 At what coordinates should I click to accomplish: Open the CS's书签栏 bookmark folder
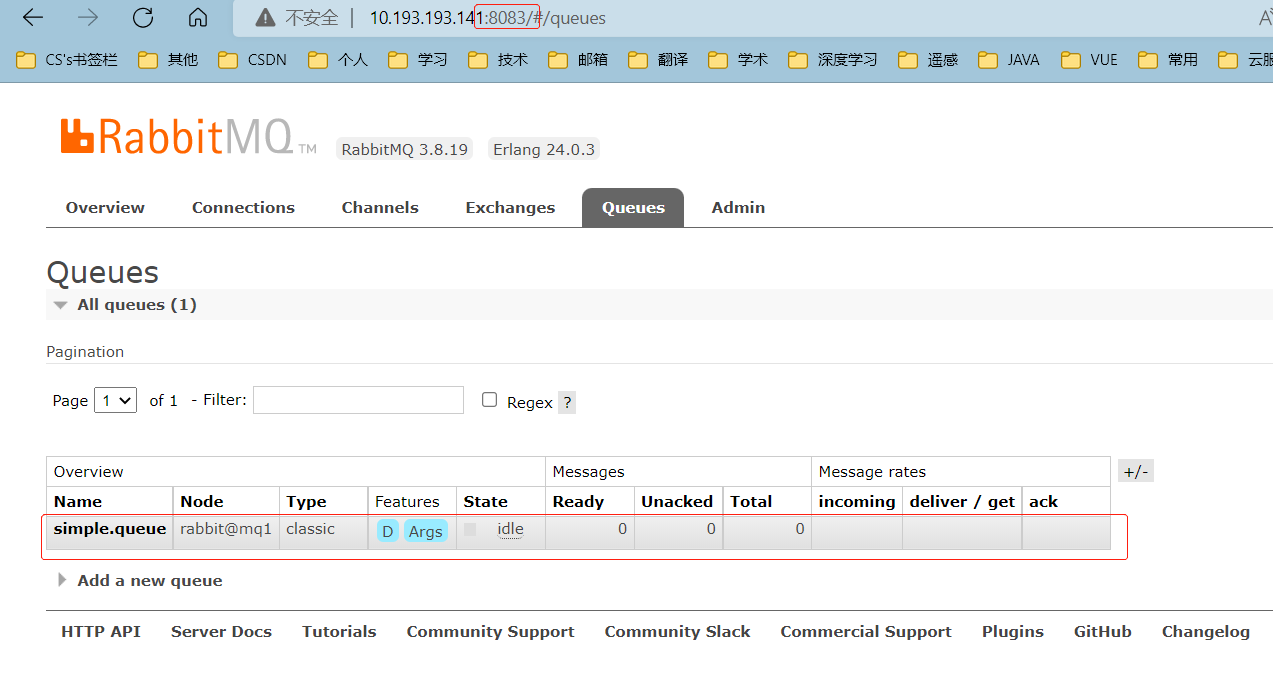click(x=68, y=60)
